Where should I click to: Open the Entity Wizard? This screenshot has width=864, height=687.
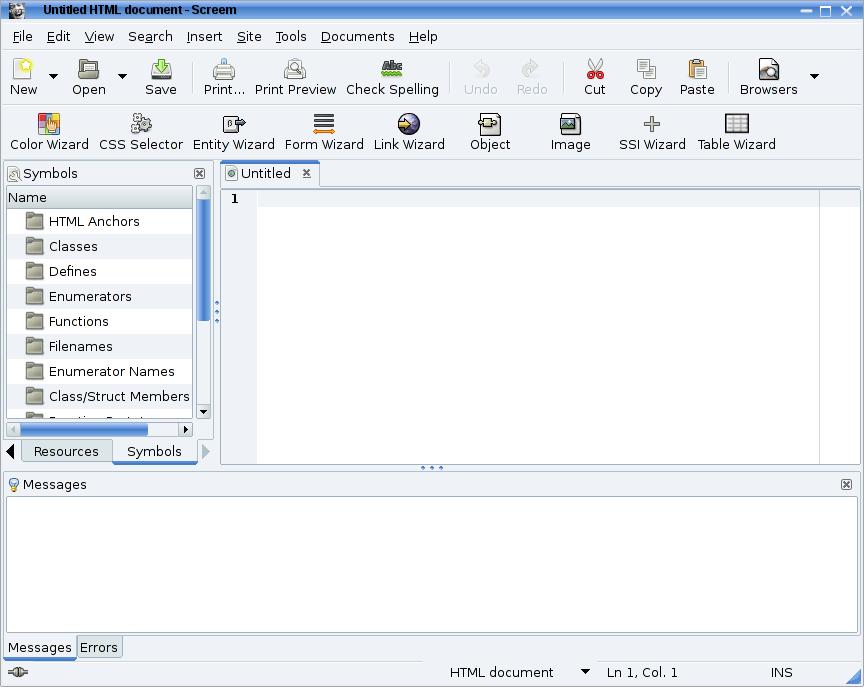coord(234,131)
